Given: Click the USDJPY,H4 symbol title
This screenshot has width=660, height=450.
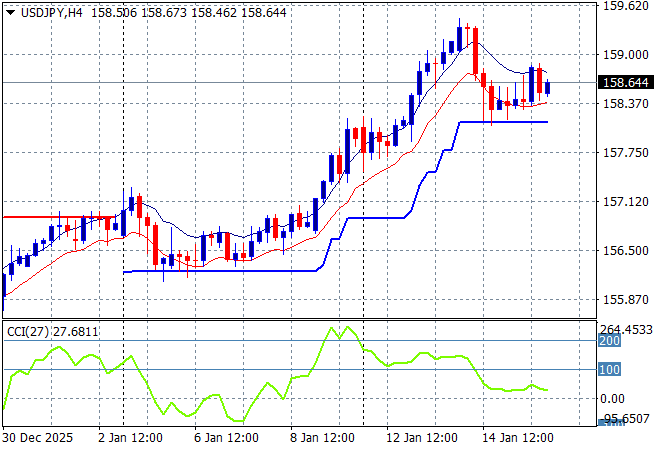Looking at the screenshot, I should click(x=54, y=10).
